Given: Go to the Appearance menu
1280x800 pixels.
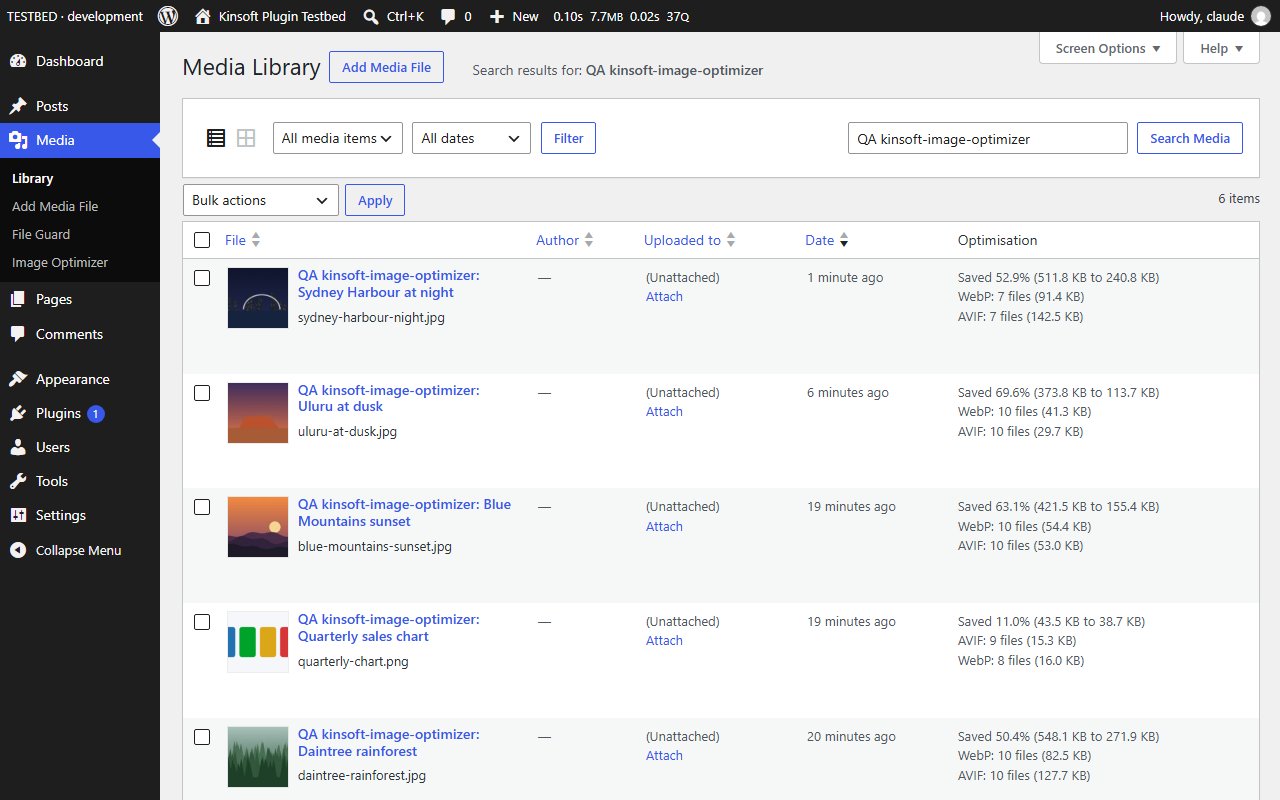Looking at the screenshot, I should 80,379.
